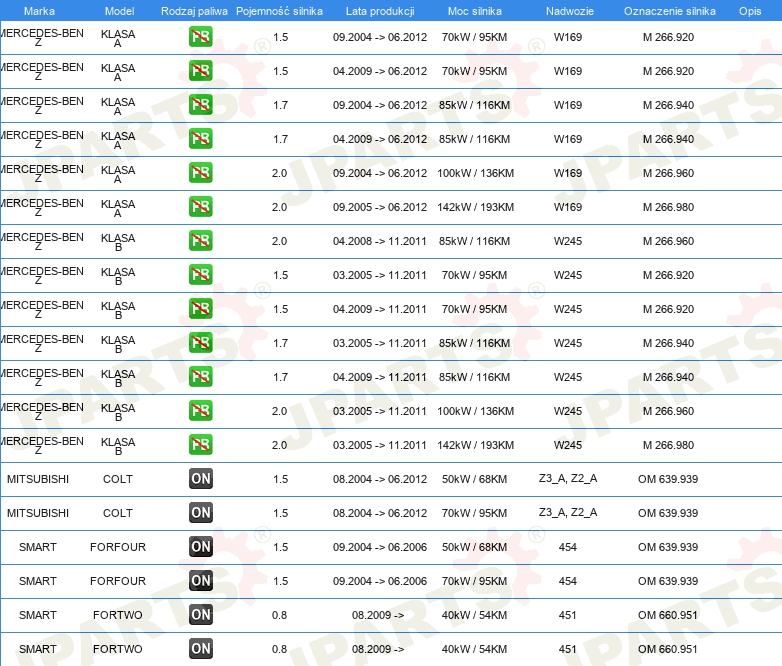Viewport: 782px width, 666px height.
Task: Click petrol icon for Klasa A 1.5 09.2004 row
Action: coord(200,37)
